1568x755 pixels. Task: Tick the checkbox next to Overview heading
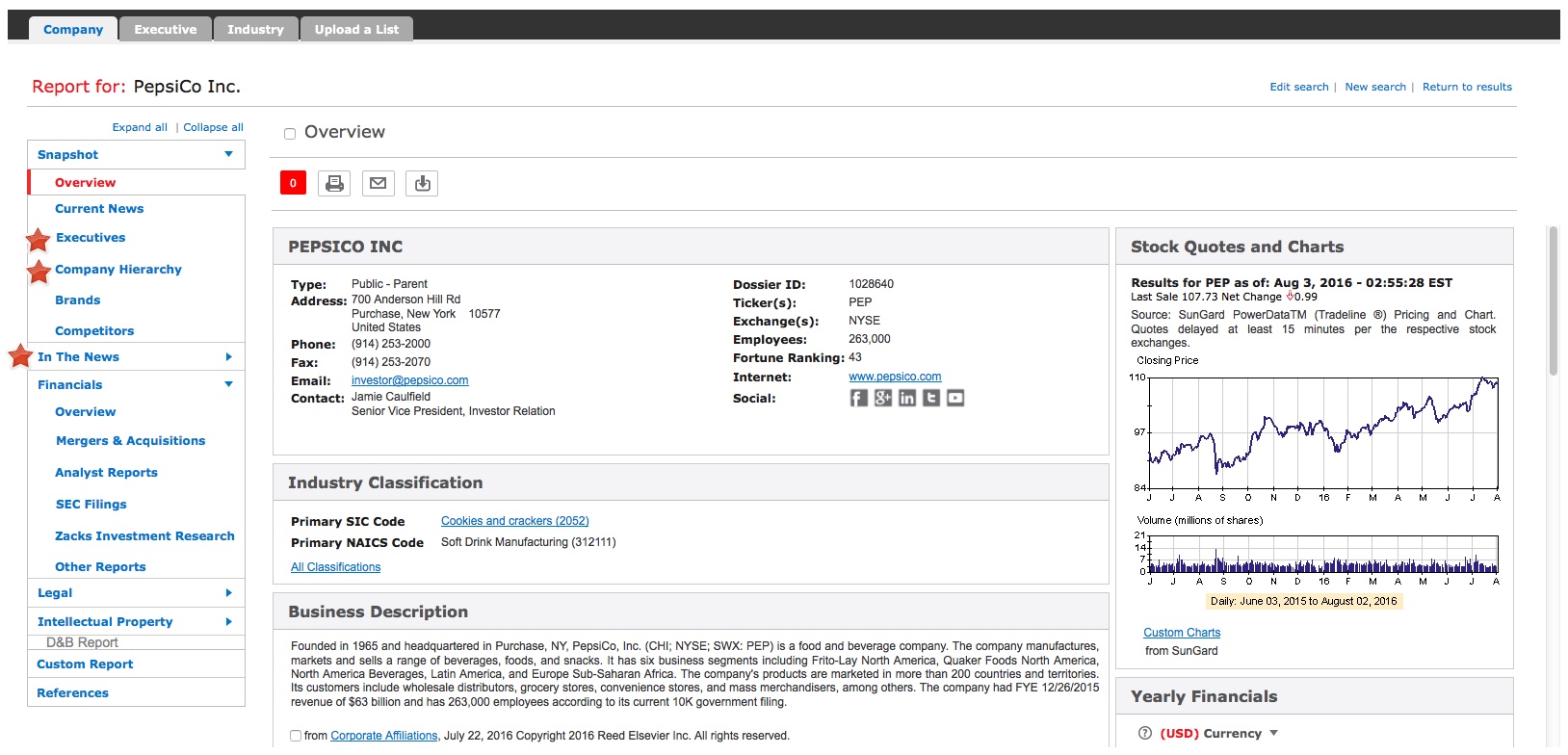tap(290, 134)
